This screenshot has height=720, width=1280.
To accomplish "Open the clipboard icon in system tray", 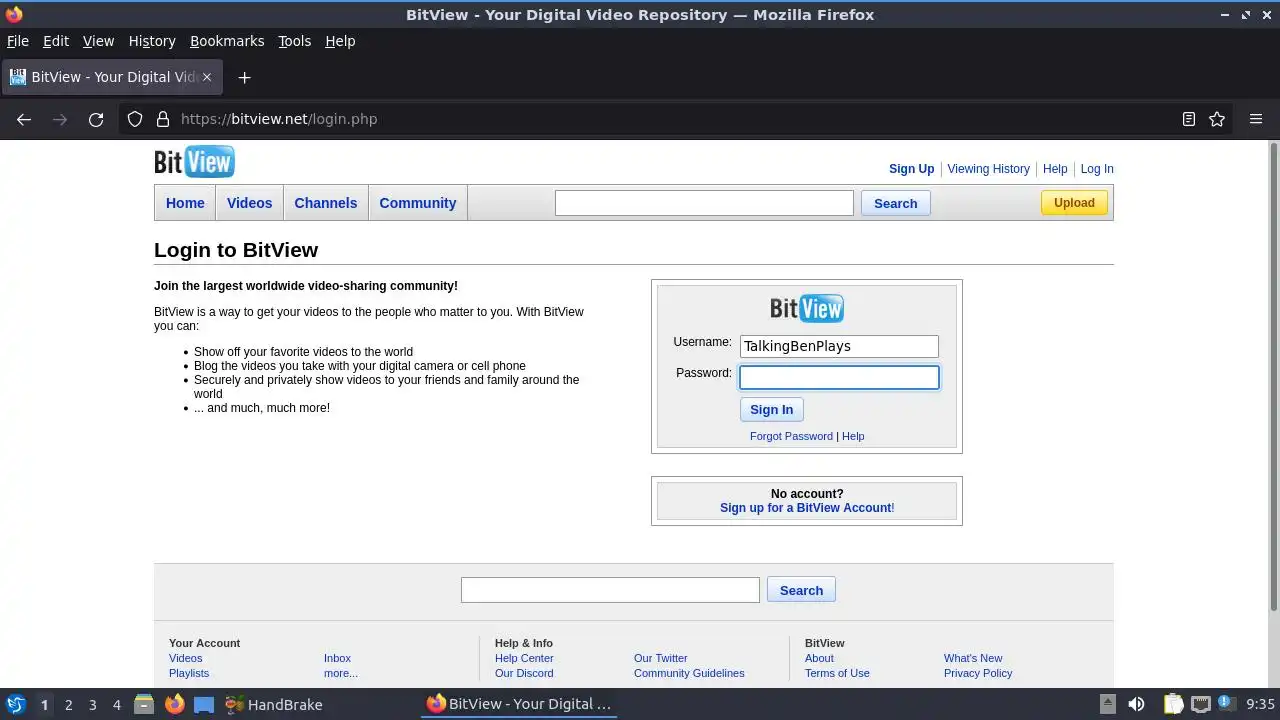I will [x=1173, y=704].
